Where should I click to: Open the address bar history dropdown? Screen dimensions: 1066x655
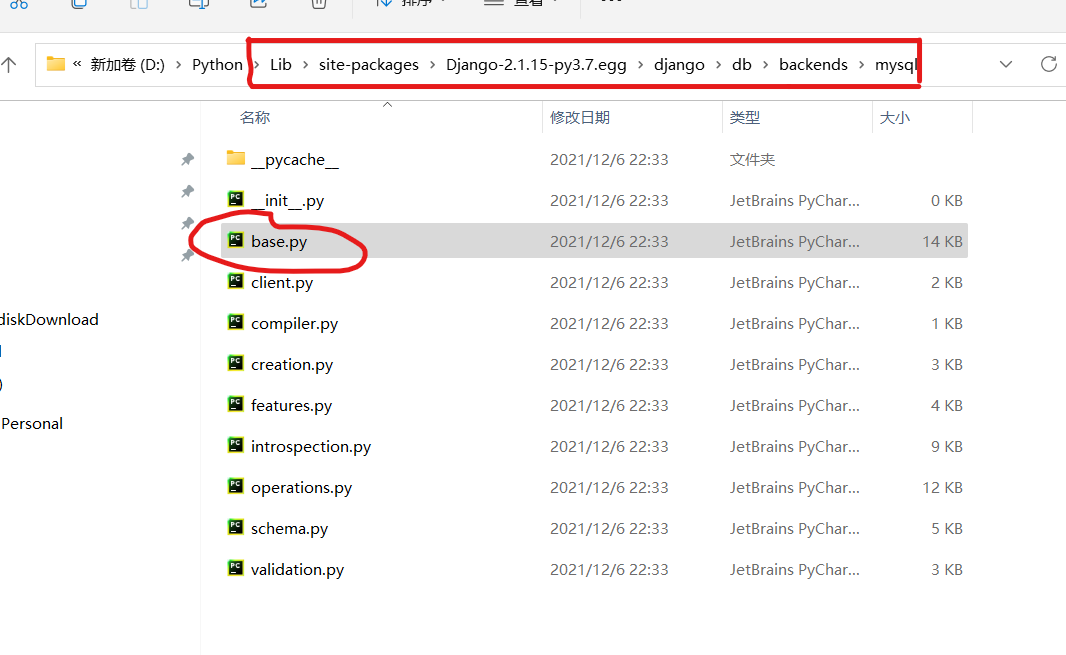click(x=1006, y=65)
